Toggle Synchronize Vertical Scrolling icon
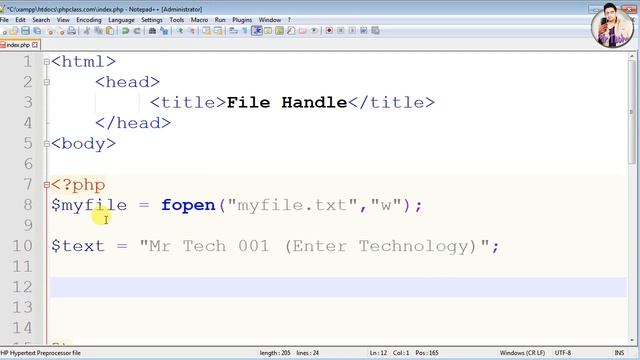Image resolution: width=640 pixels, height=360 pixels. point(206,31)
